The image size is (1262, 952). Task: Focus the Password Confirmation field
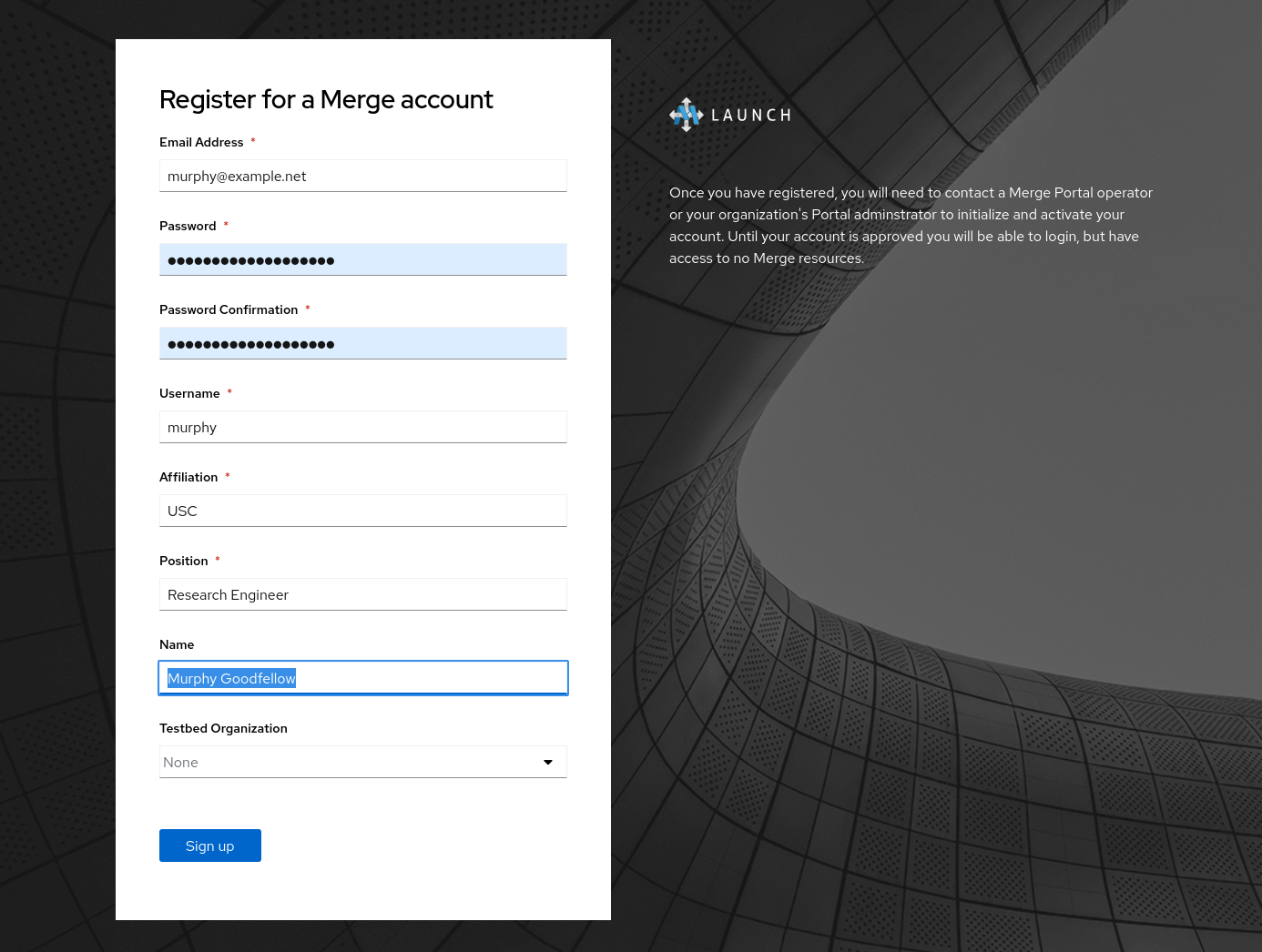pyautogui.click(x=363, y=343)
